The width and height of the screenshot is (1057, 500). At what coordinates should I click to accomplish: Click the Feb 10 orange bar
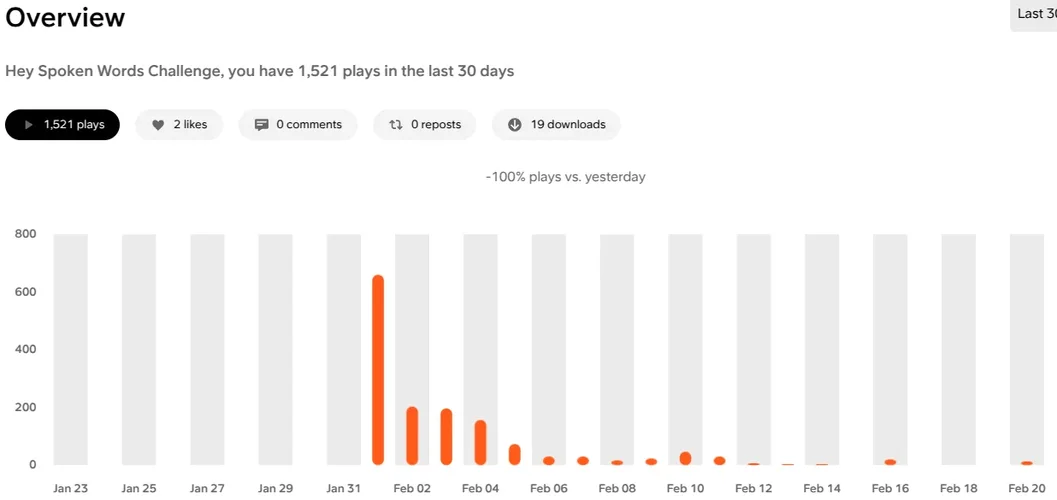pyautogui.click(x=685, y=458)
